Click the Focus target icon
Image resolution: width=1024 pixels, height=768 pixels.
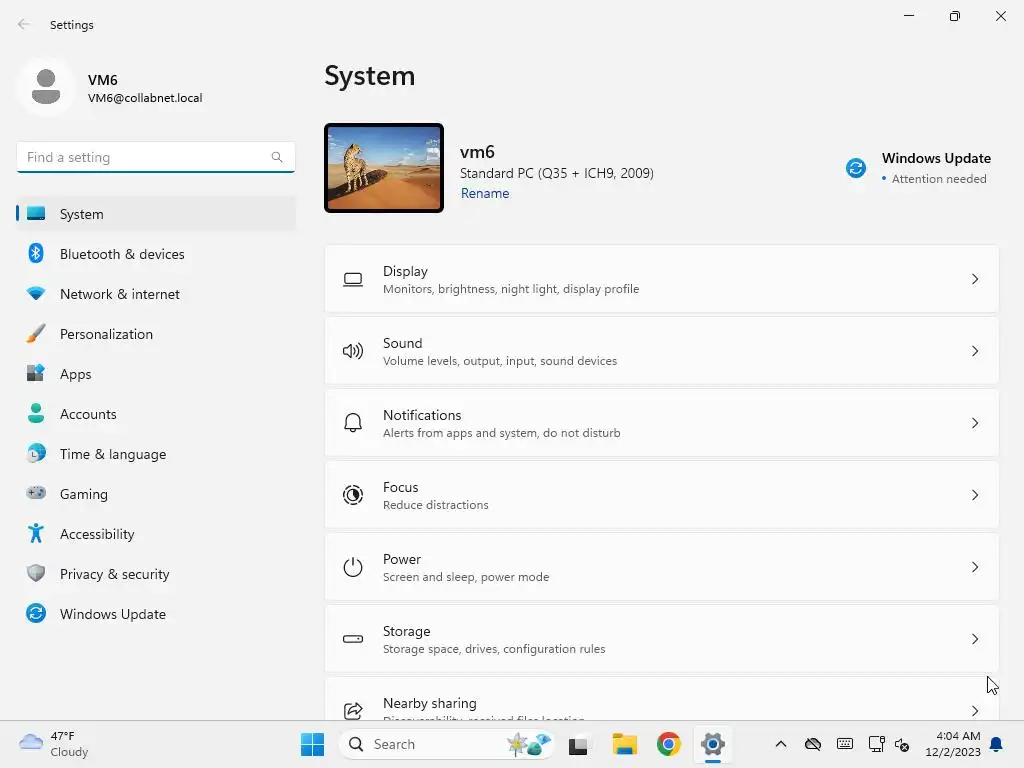pyautogui.click(x=353, y=495)
